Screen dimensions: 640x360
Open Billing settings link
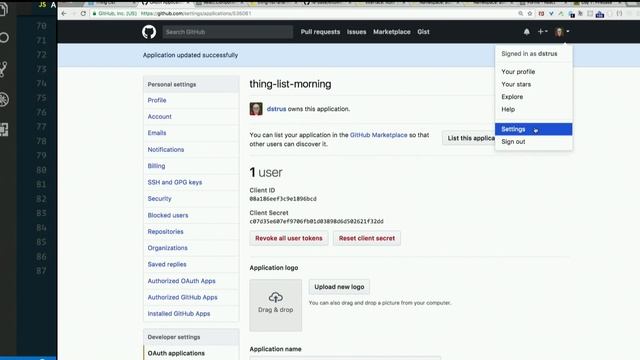click(156, 166)
